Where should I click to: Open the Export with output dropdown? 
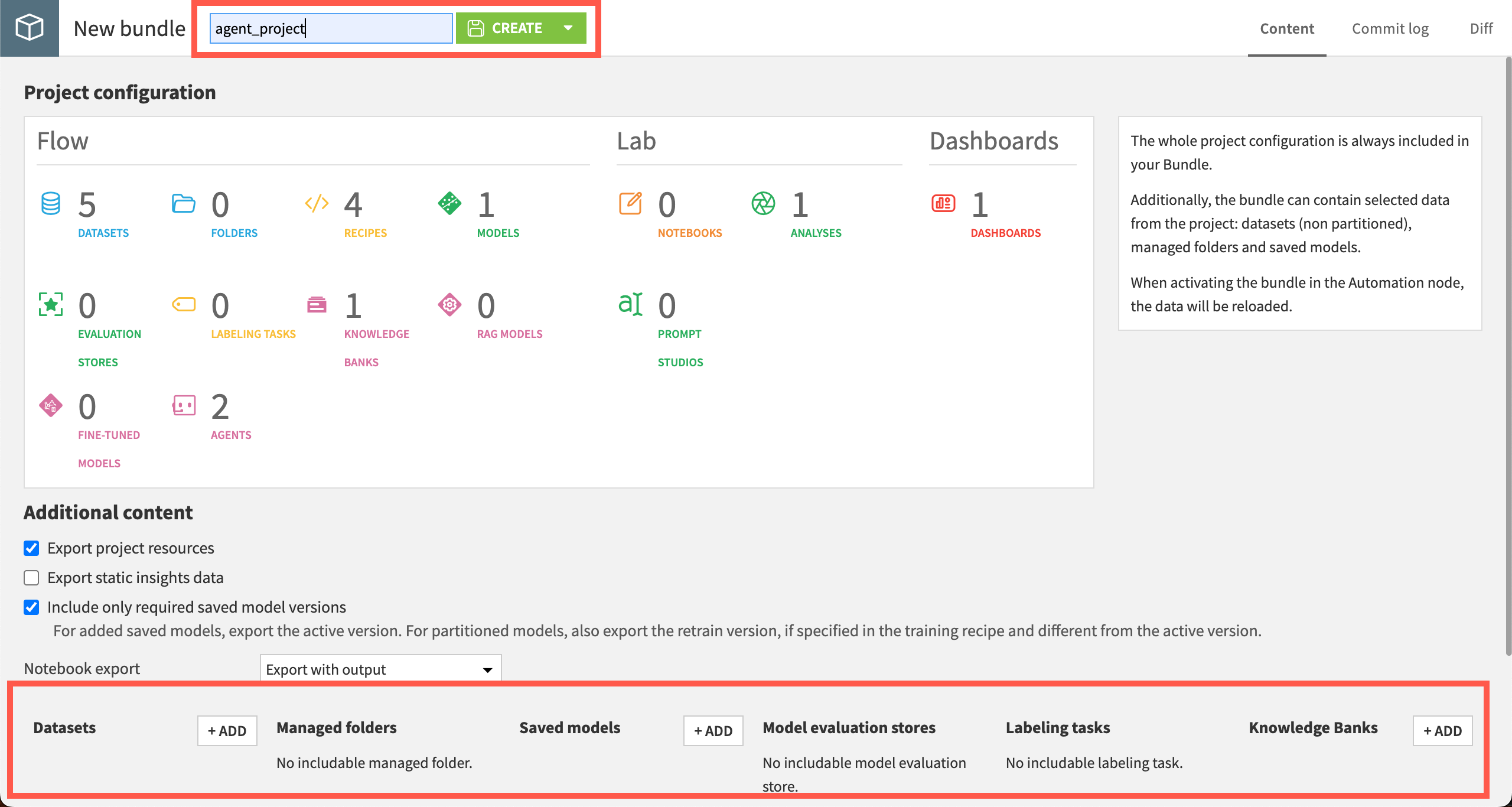coord(380,668)
